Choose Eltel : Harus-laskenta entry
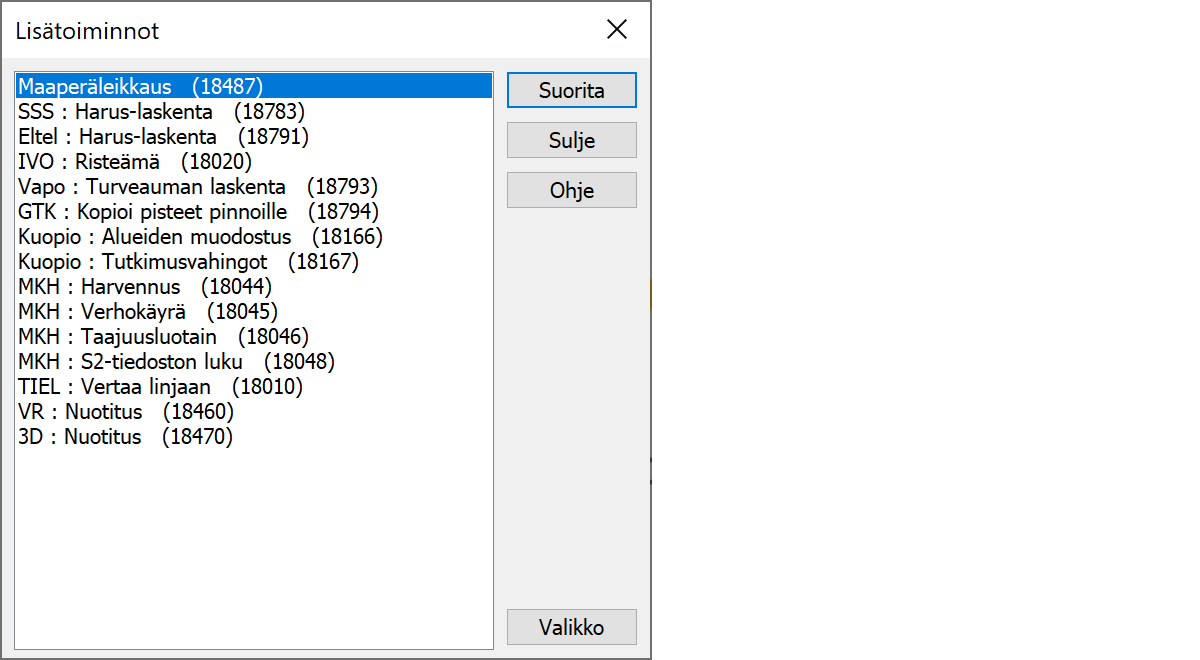The image size is (1200, 660). pos(163,137)
